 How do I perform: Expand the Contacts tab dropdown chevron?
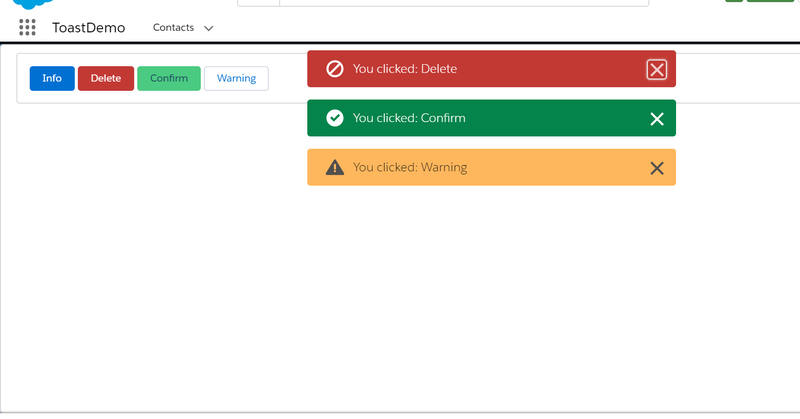click(209, 28)
